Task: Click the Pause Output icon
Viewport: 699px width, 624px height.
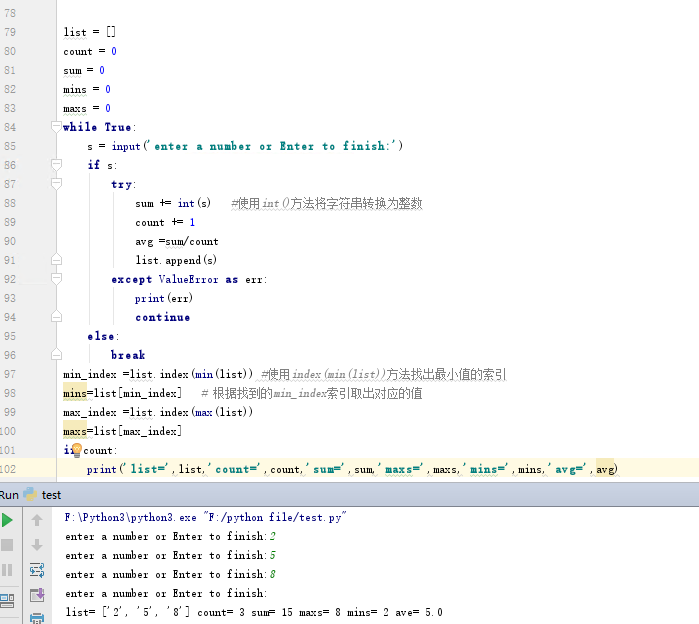Action: coord(7,570)
